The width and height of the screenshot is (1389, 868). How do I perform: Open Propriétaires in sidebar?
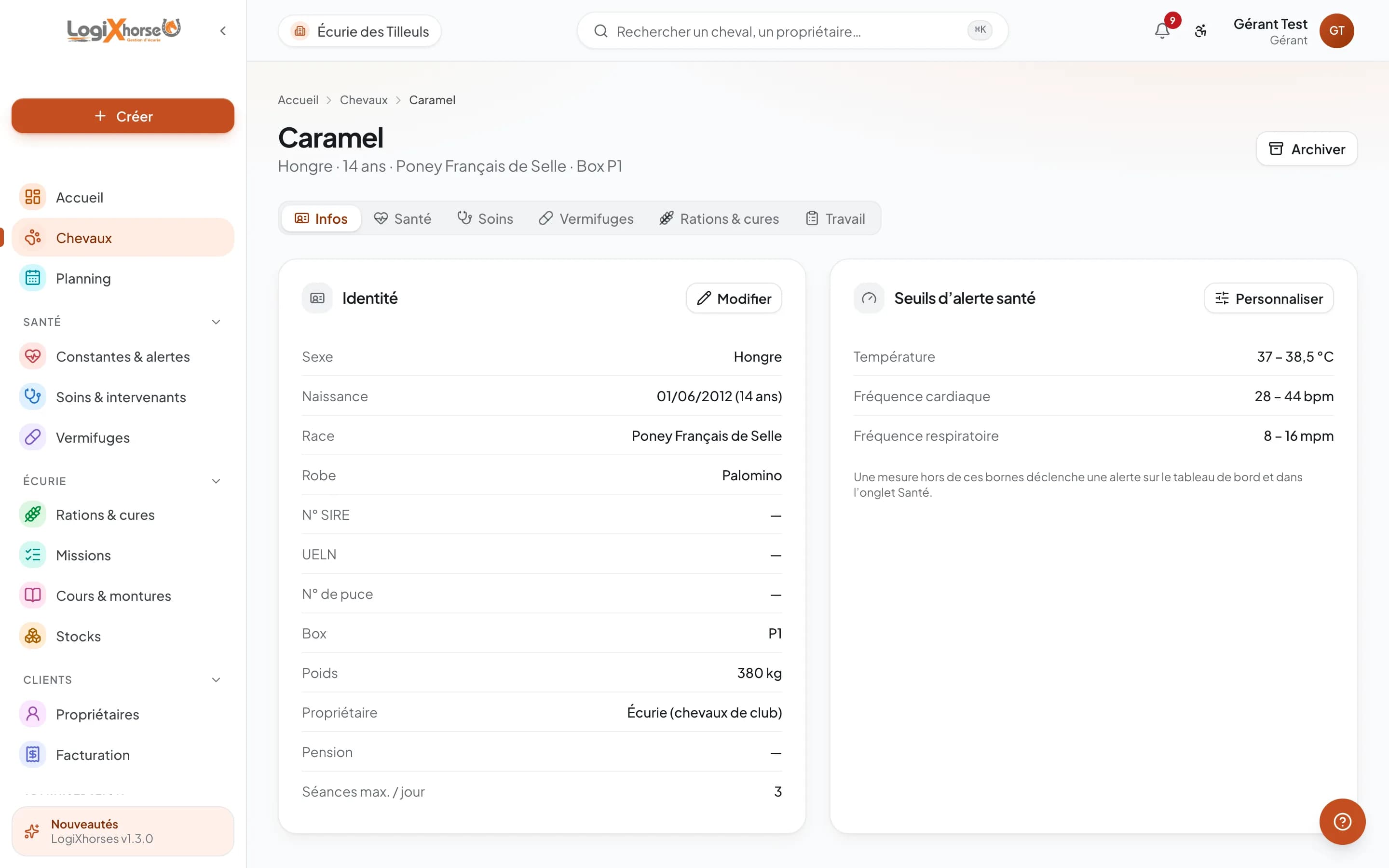pyautogui.click(x=123, y=714)
